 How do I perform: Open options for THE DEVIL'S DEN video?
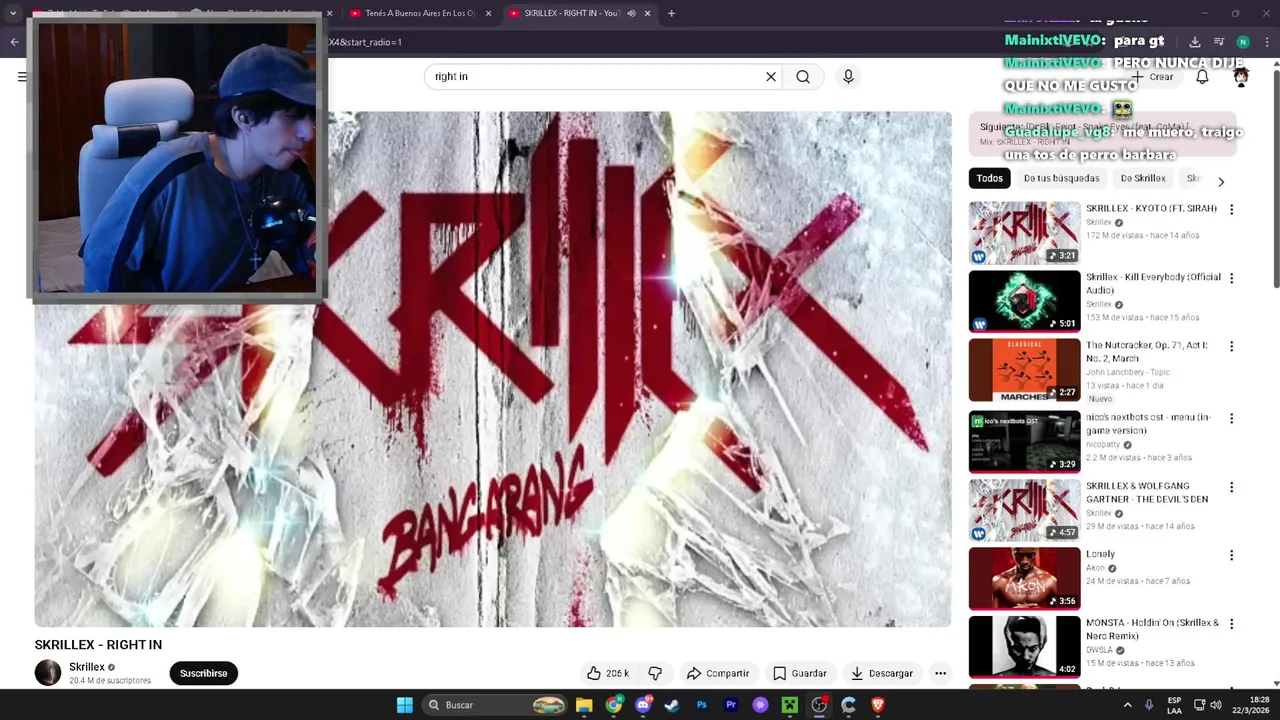[x=1231, y=488]
